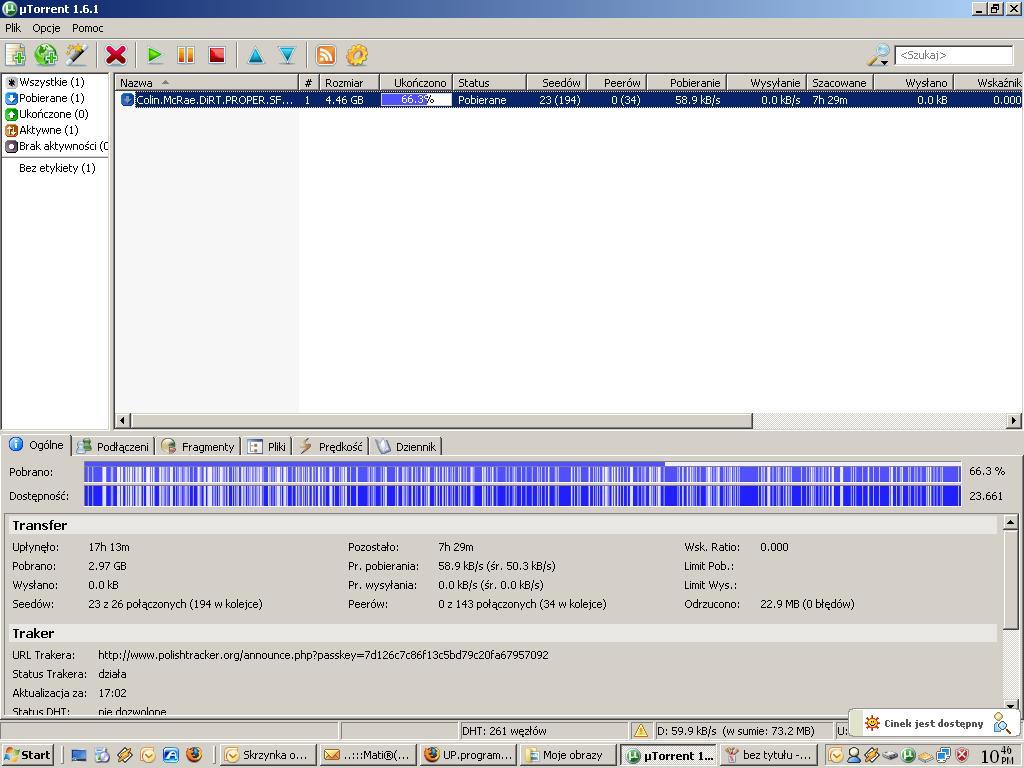Select Brak aktywności category in sidebar
The height and width of the screenshot is (768, 1024).
tap(56, 146)
